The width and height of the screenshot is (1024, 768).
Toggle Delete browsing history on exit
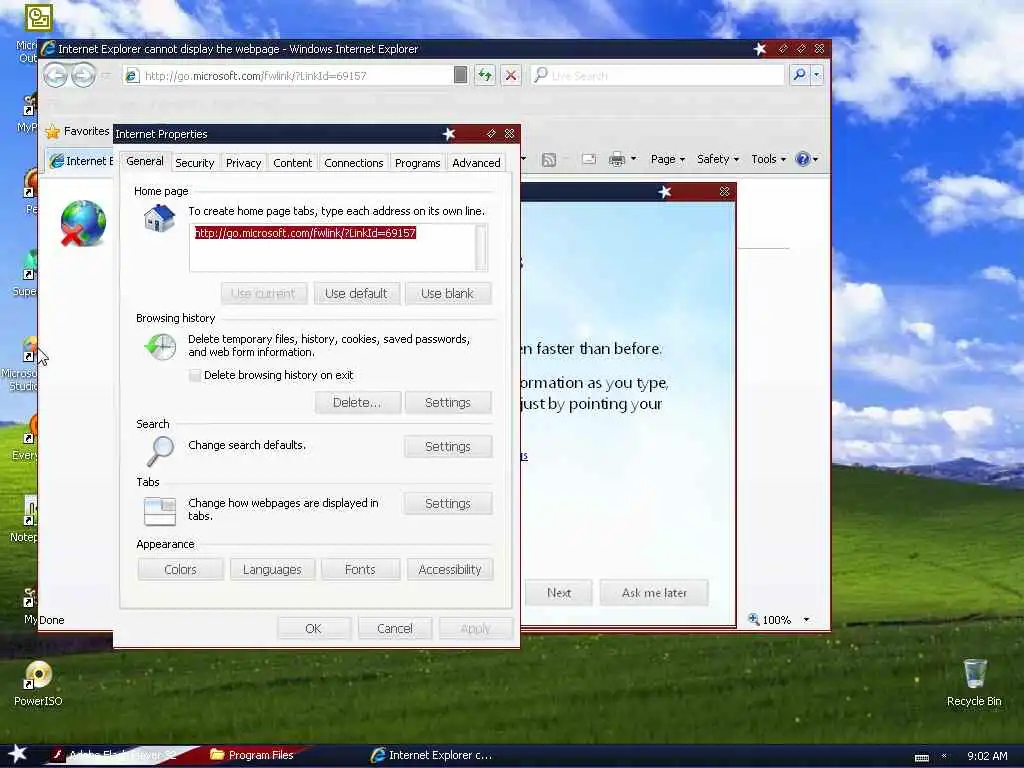pyautogui.click(x=195, y=376)
